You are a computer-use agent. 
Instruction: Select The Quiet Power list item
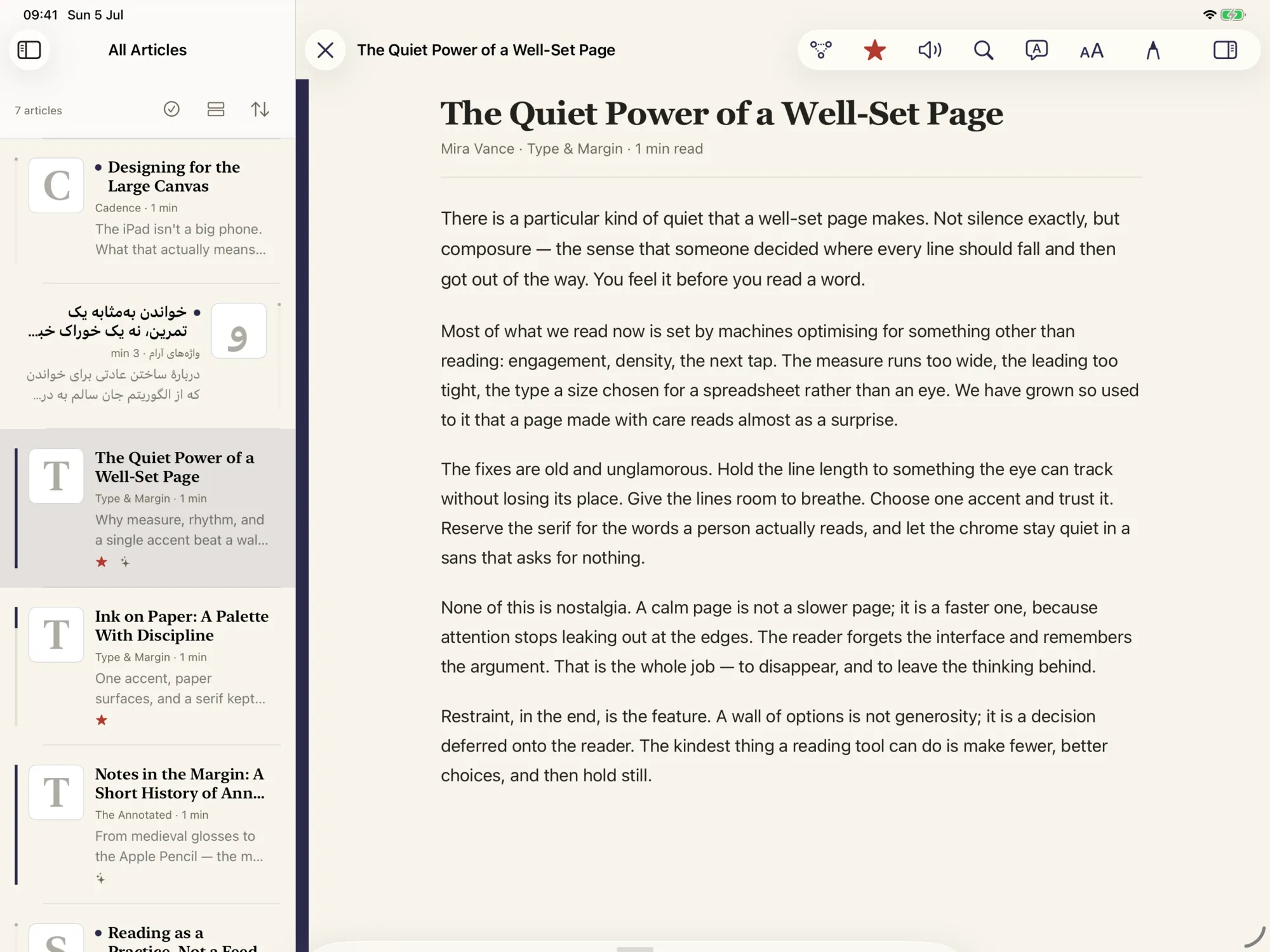coord(147,508)
